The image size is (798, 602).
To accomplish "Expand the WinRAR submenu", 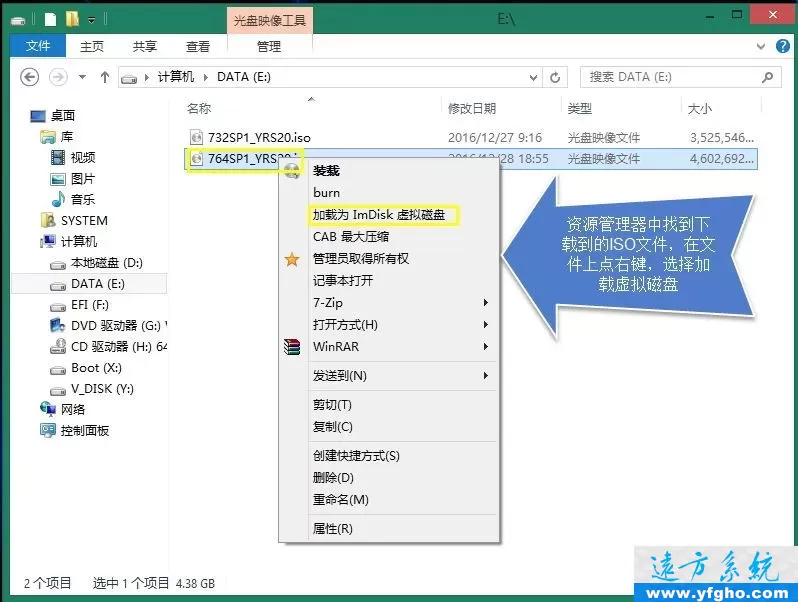I will (x=486, y=347).
